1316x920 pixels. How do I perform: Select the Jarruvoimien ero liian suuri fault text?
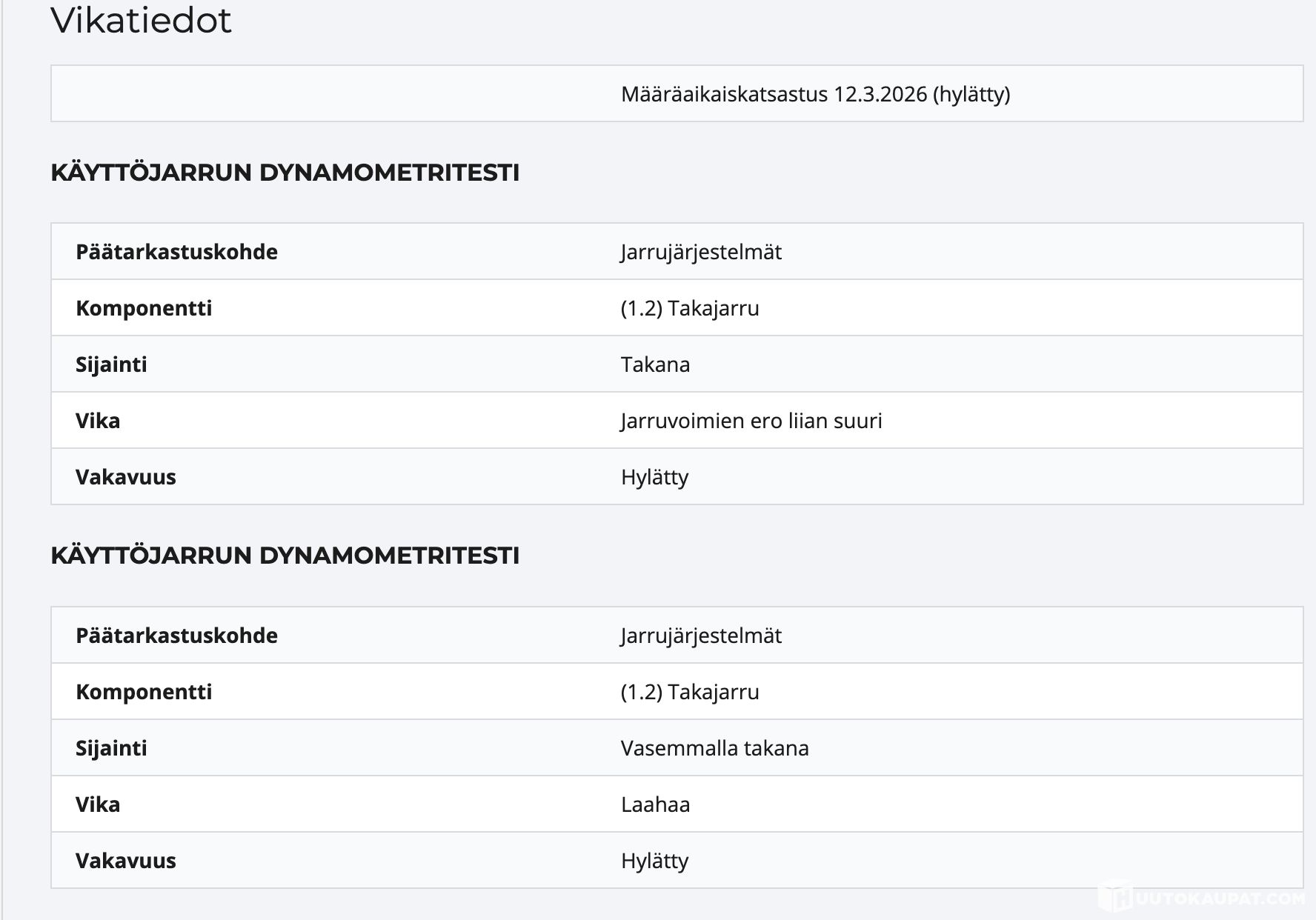click(751, 421)
